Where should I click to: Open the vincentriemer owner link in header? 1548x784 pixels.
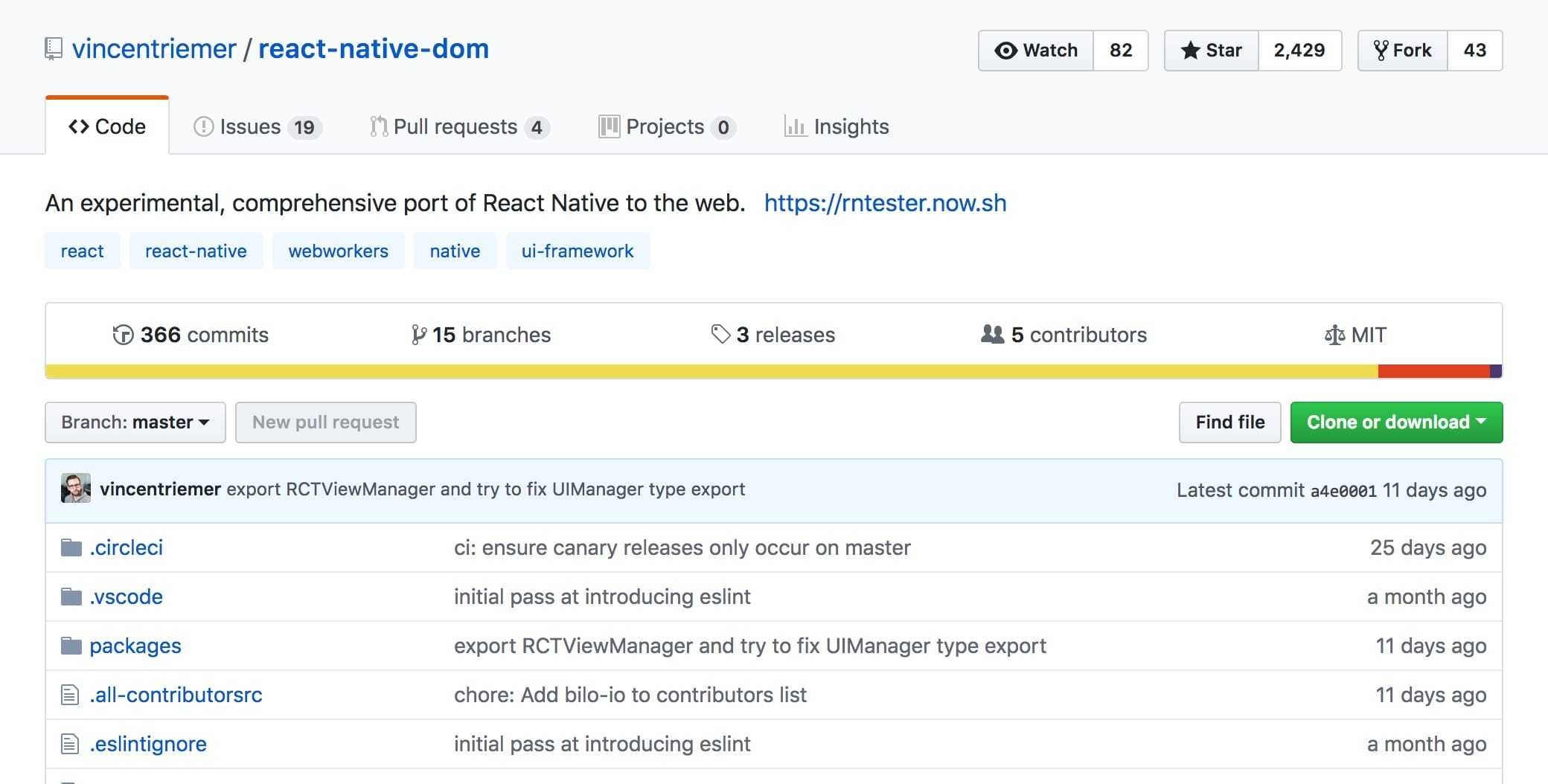click(154, 49)
